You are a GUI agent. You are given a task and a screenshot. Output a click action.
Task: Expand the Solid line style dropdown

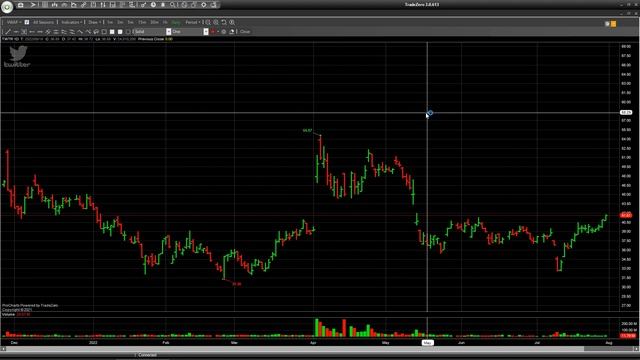[168, 32]
